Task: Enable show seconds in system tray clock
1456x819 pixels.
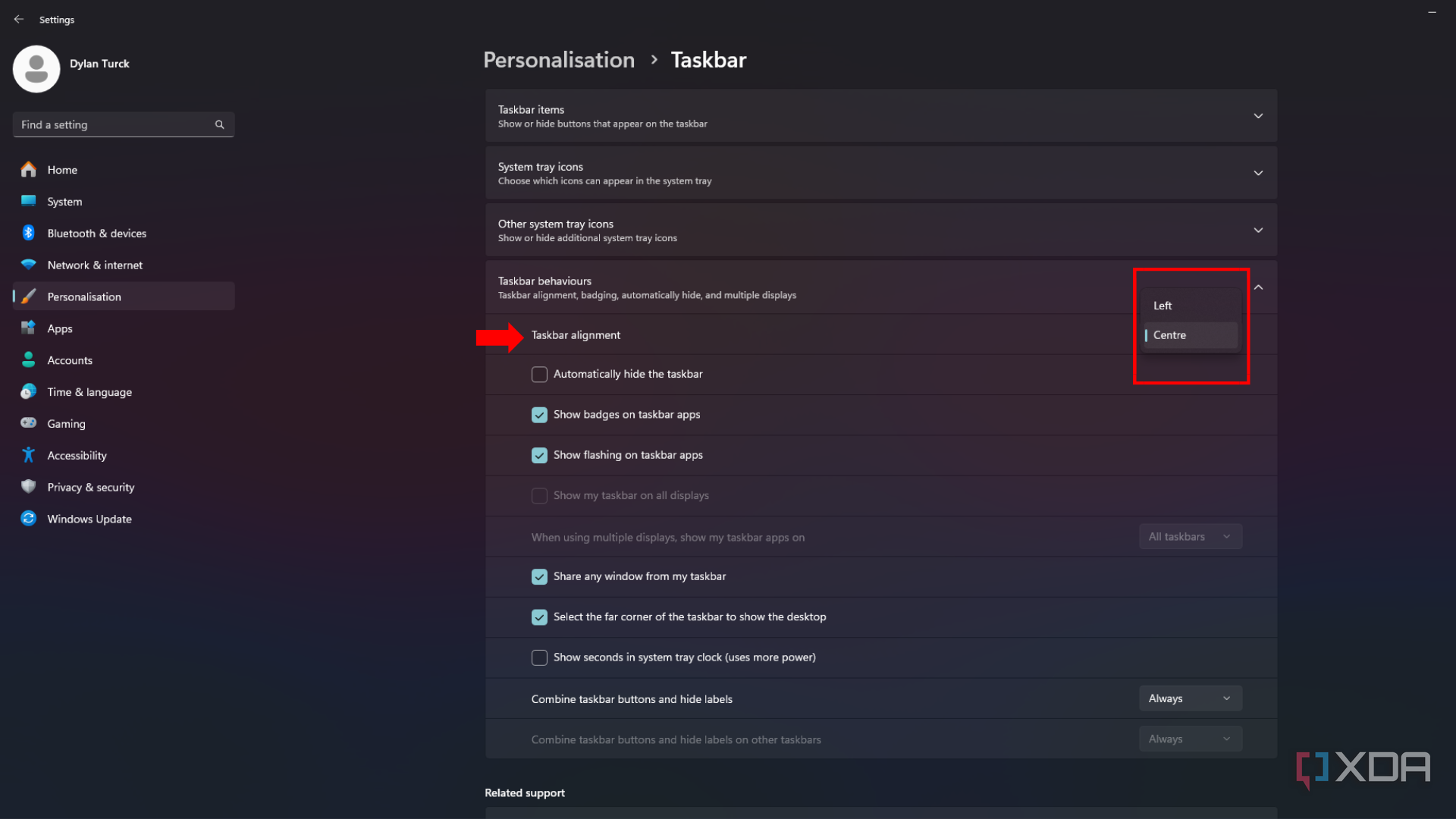Action: click(539, 657)
